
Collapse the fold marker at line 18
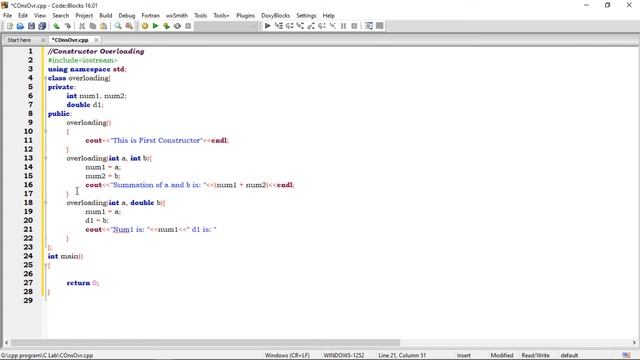45,202
